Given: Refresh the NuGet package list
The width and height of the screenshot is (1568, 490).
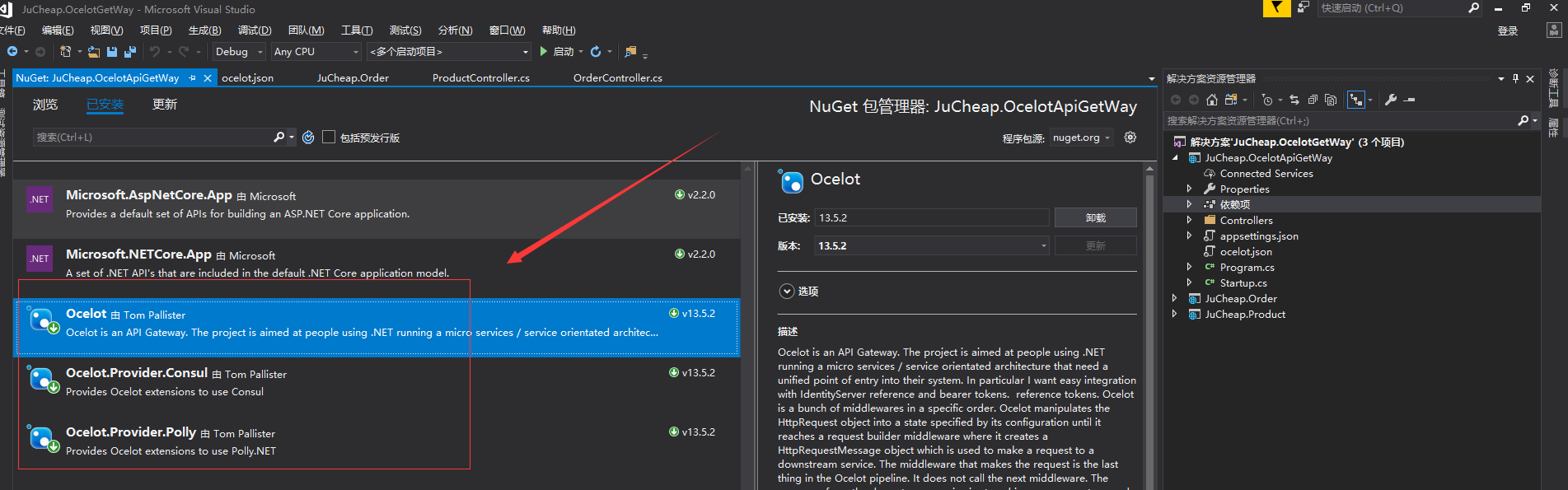Looking at the screenshot, I should pyautogui.click(x=308, y=138).
